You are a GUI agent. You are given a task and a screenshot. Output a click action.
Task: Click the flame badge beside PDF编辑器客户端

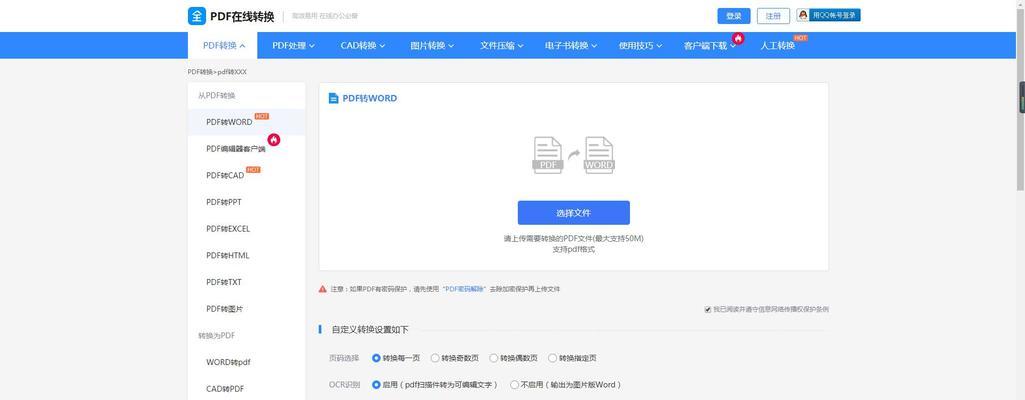pos(273,140)
